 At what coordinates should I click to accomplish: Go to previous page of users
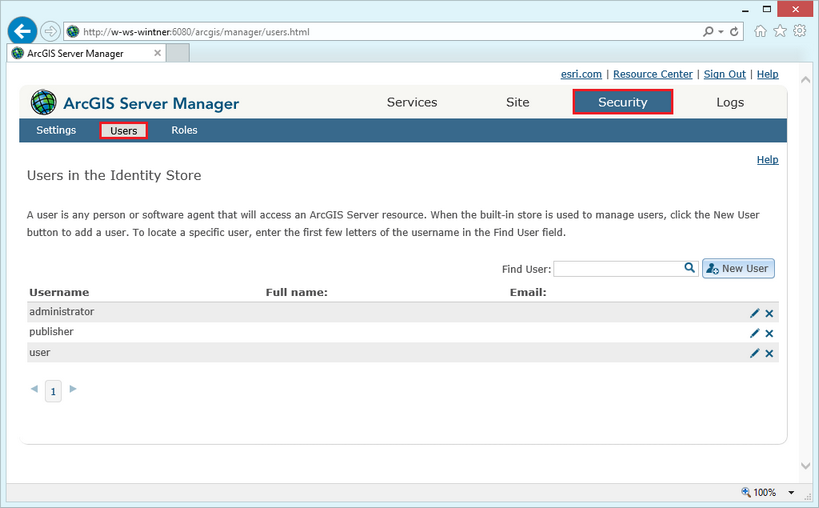tap(34, 388)
